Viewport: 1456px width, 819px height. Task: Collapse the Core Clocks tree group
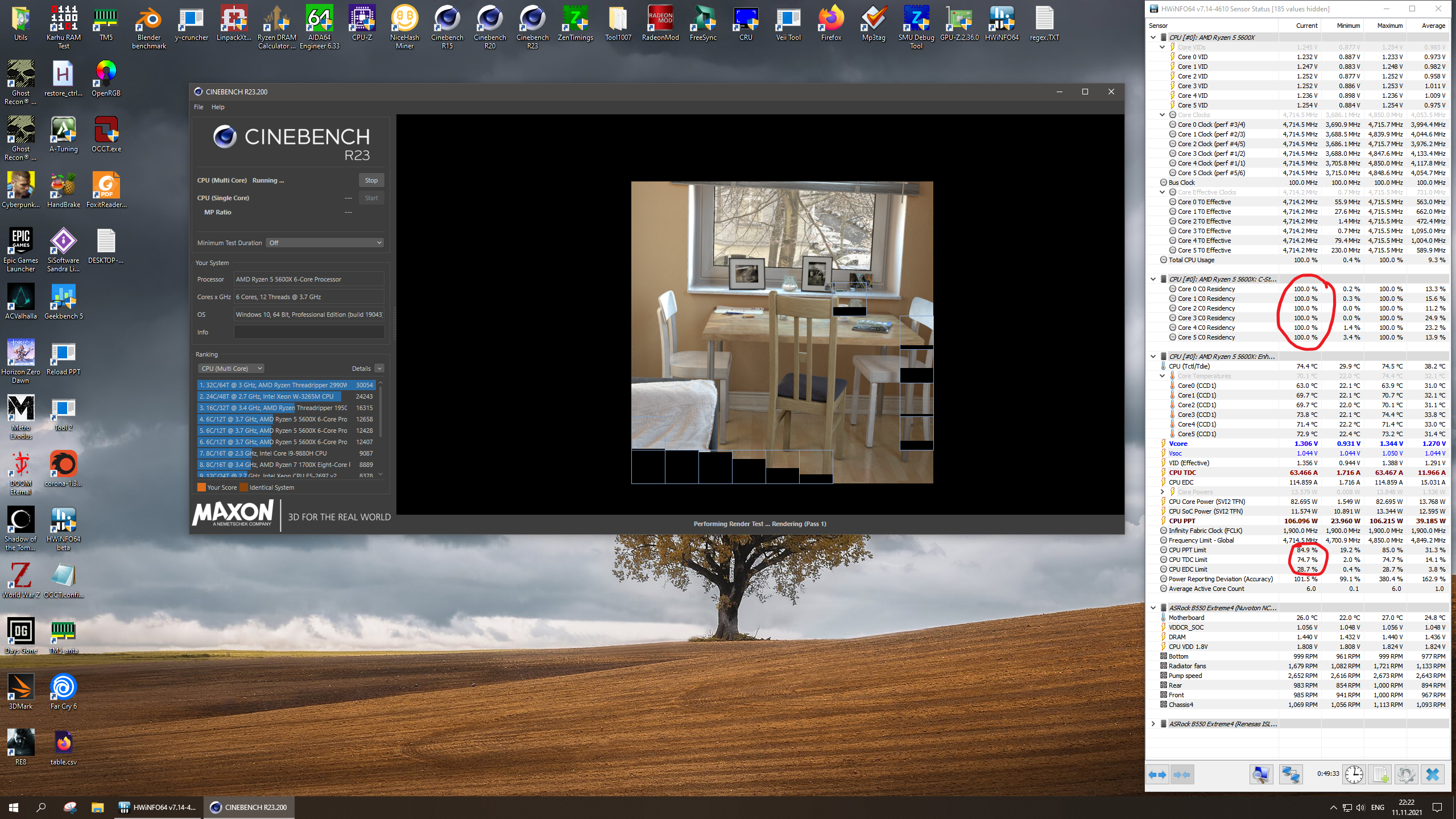[x=1163, y=115]
